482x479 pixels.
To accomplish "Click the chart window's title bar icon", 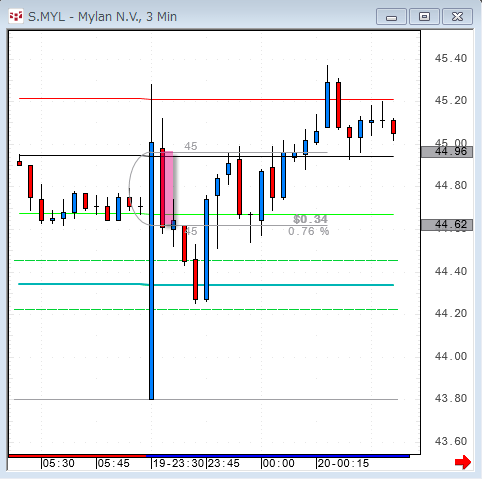I will tap(16, 16).
